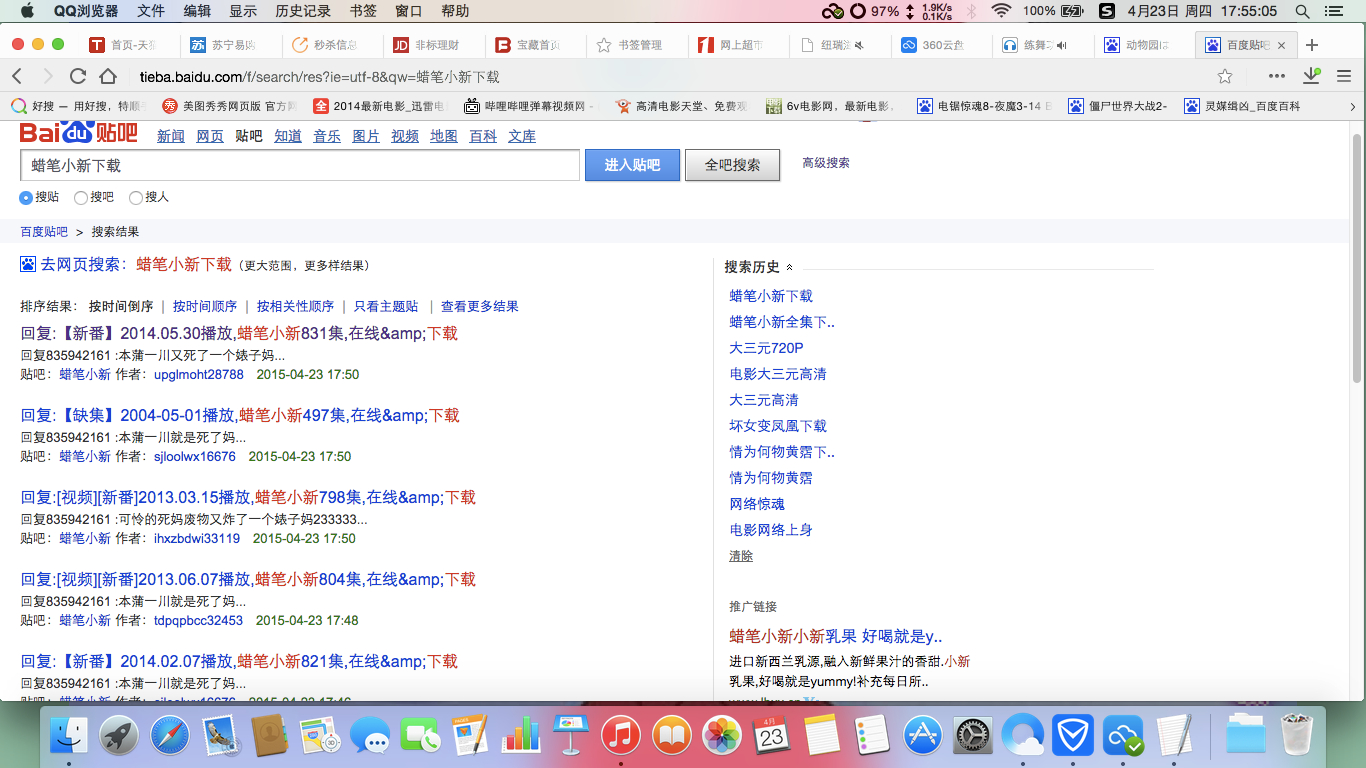Add a new browser tab

point(1312,45)
